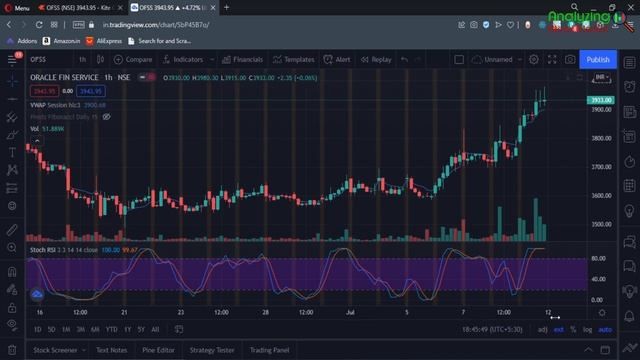
Task: Open Stock Screener tab
Action: click(55, 350)
